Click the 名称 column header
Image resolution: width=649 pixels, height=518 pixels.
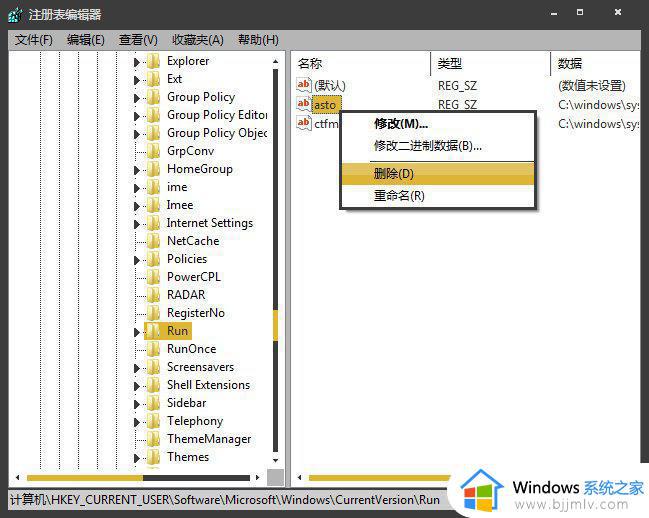[362, 64]
